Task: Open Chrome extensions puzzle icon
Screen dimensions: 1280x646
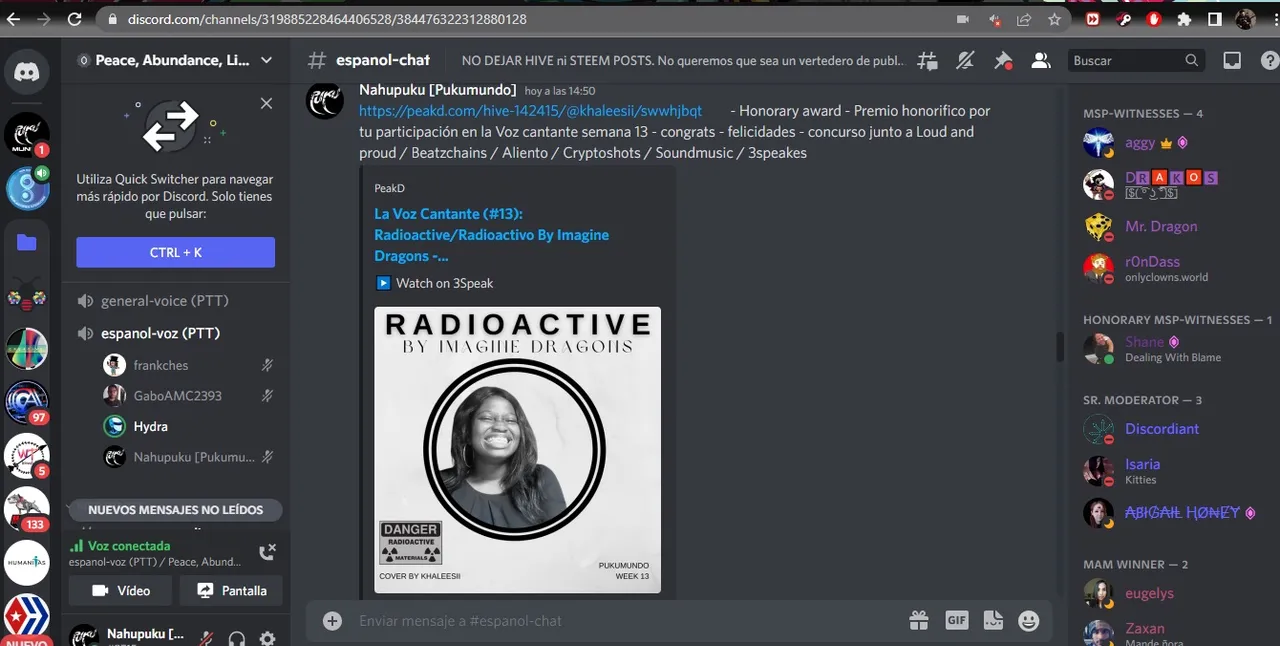Action: (x=1184, y=19)
